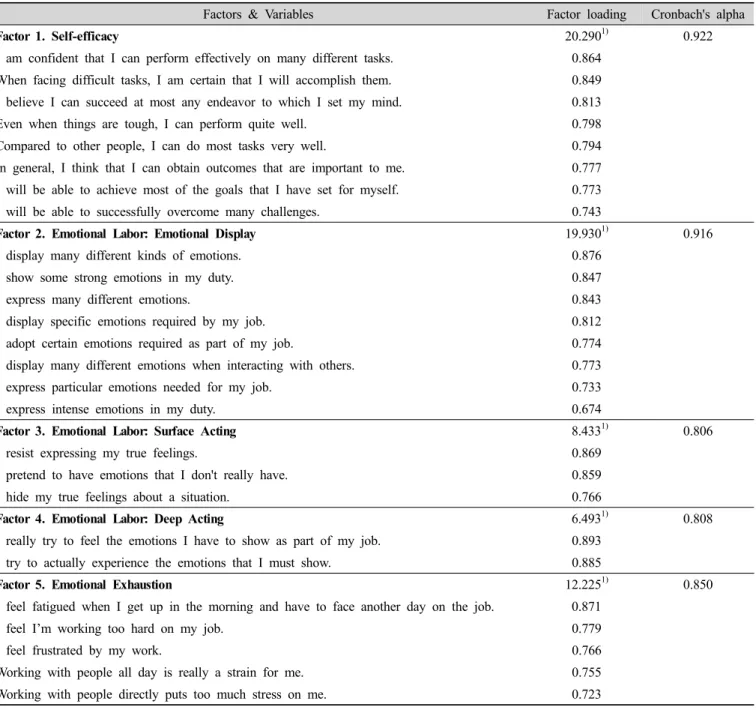Viewport: 756px width, 710px height.
Task: Click the factor loading 0.893
Action: click(x=586, y=541)
